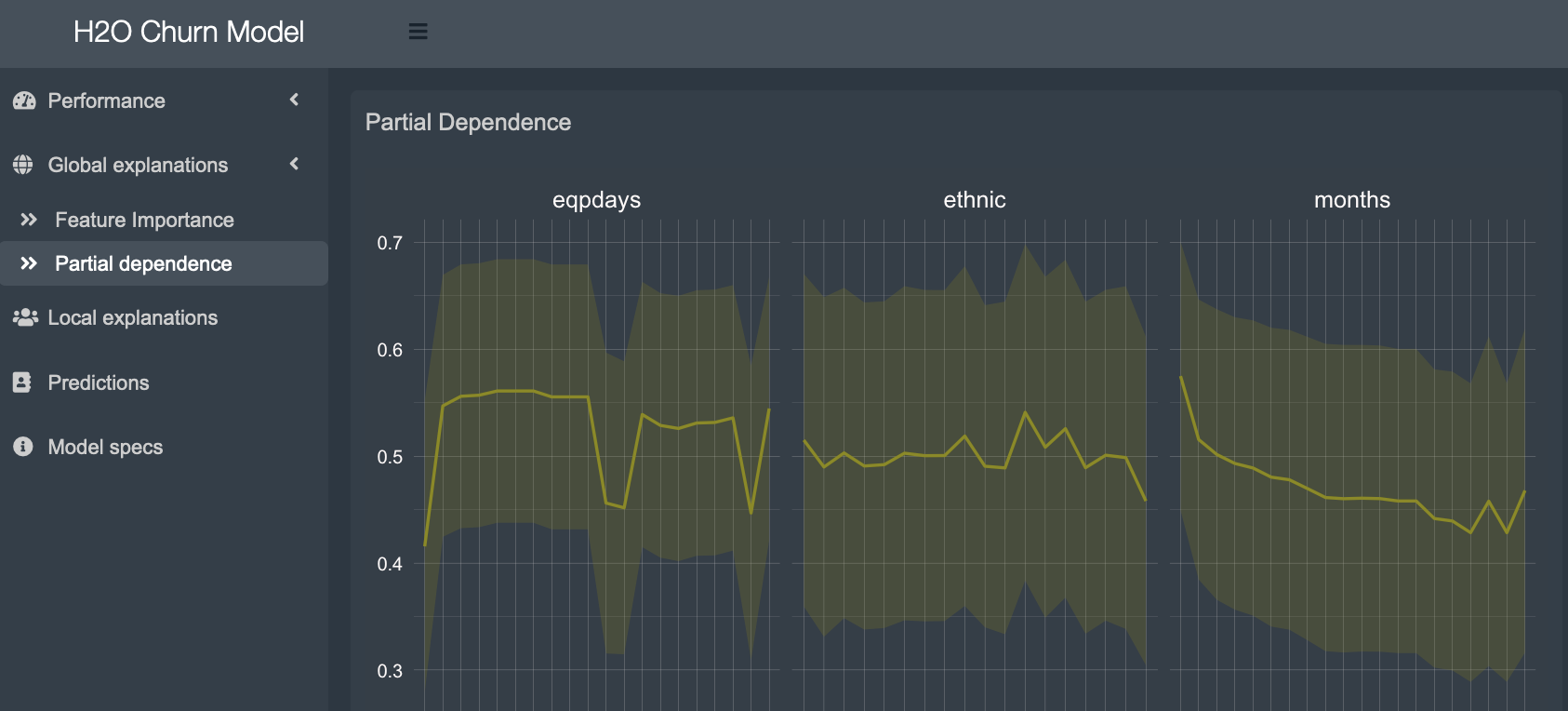Click the eqpdays chart title
The height and width of the screenshot is (711, 1568).
(x=596, y=200)
